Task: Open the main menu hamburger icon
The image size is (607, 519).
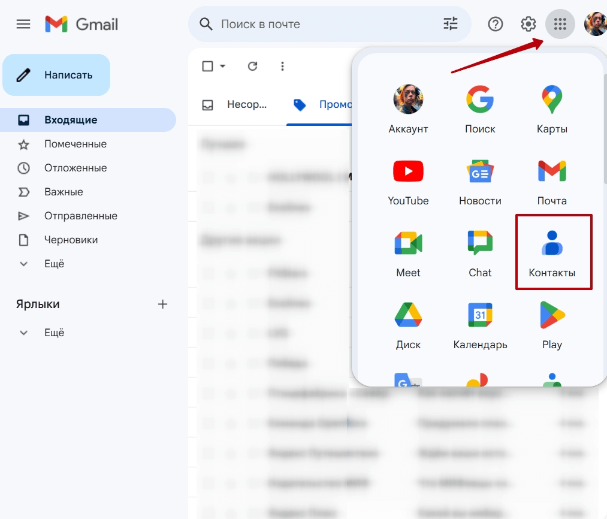Action: [23, 24]
